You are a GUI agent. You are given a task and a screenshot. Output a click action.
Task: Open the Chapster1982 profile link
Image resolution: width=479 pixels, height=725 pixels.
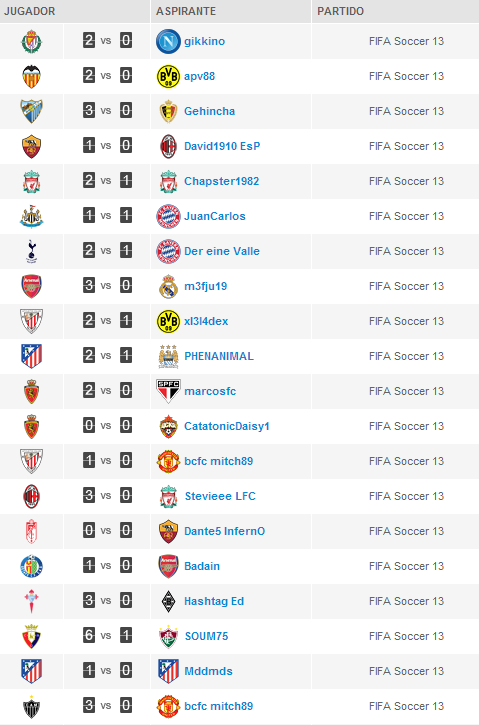coord(221,181)
